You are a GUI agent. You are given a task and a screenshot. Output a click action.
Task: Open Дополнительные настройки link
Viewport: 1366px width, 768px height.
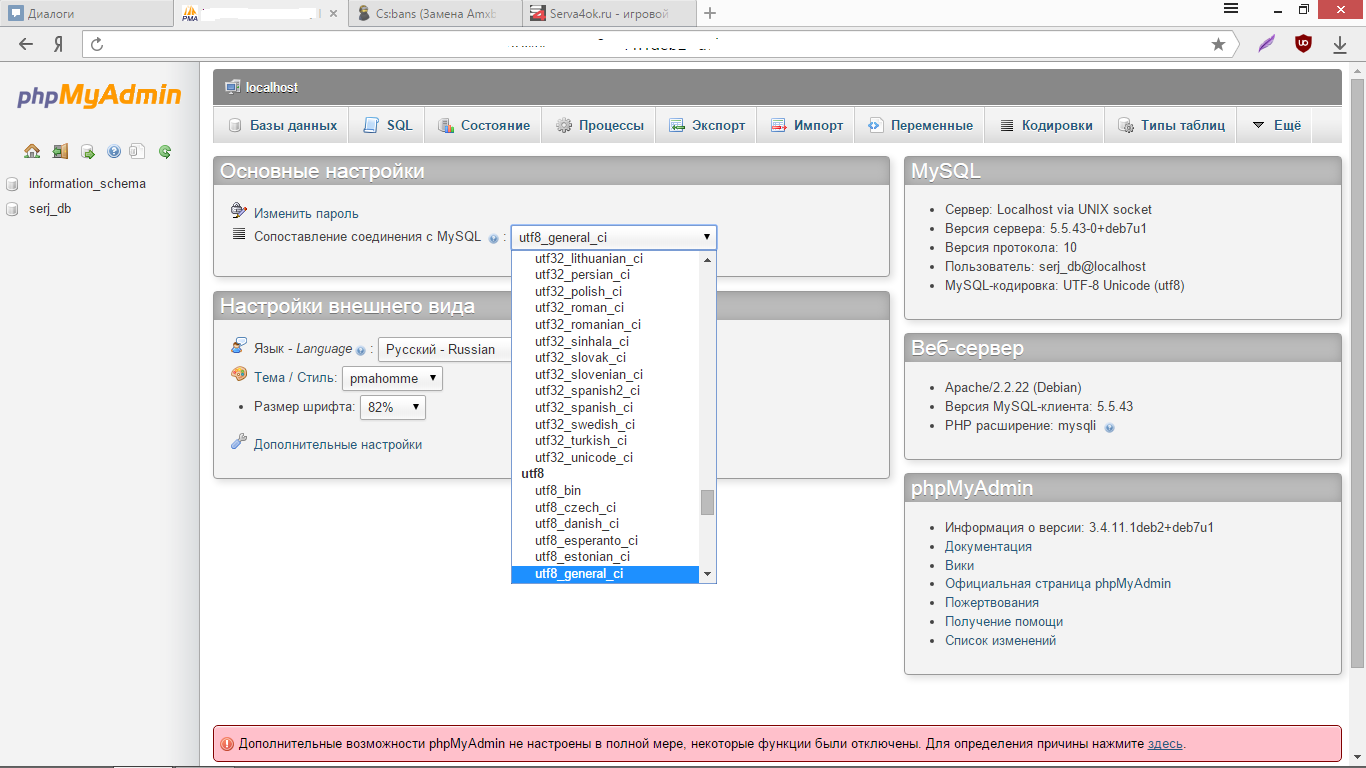(x=338, y=445)
